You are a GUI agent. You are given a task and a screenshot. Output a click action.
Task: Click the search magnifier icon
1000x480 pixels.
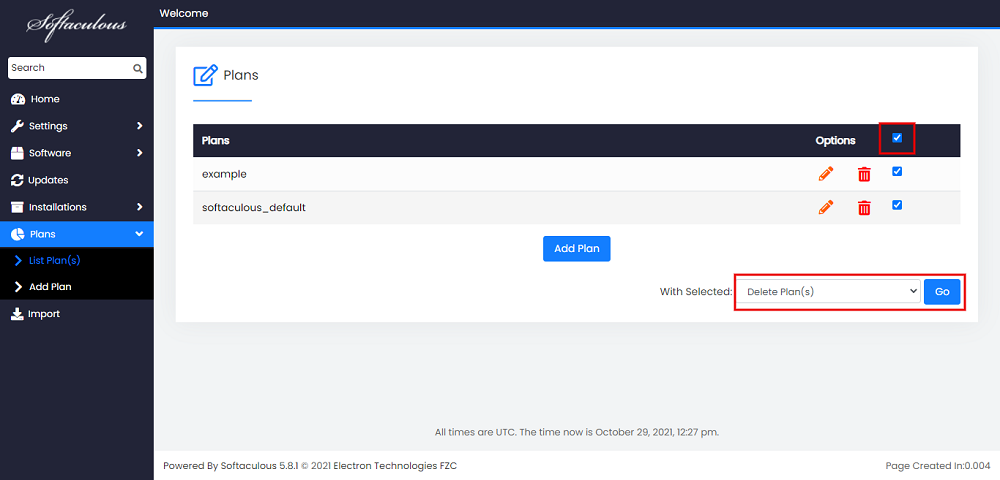[x=137, y=68]
